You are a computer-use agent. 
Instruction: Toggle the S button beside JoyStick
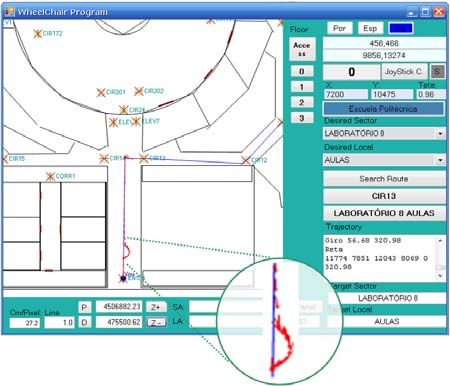437,71
